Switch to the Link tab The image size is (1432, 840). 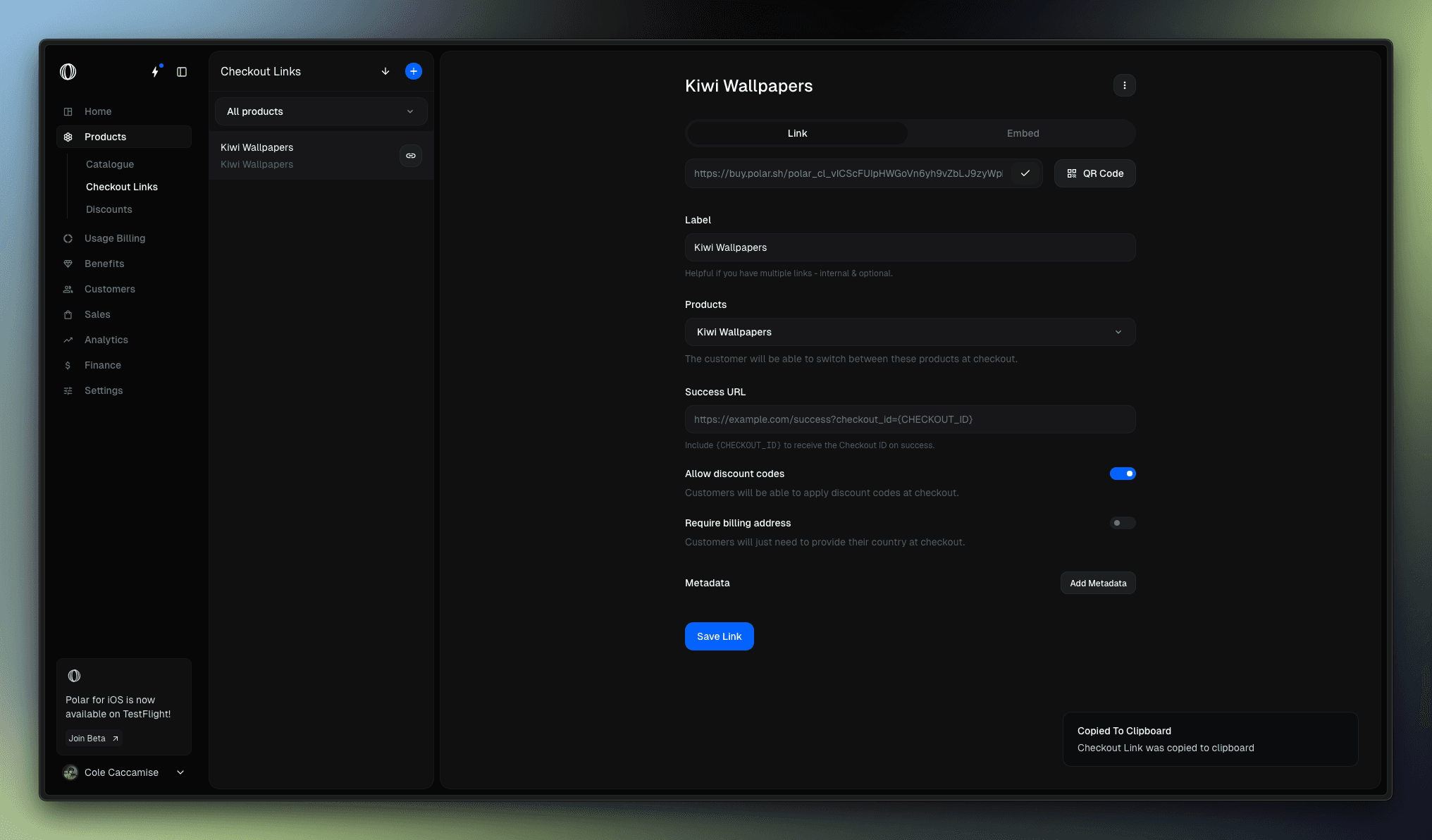pos(798,133)
